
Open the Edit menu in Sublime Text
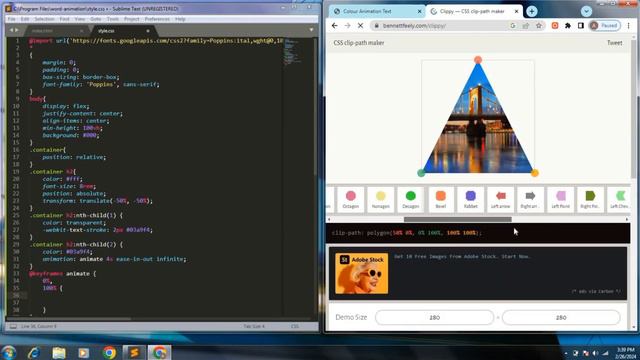pyautogui.click(x=25, y=19)
